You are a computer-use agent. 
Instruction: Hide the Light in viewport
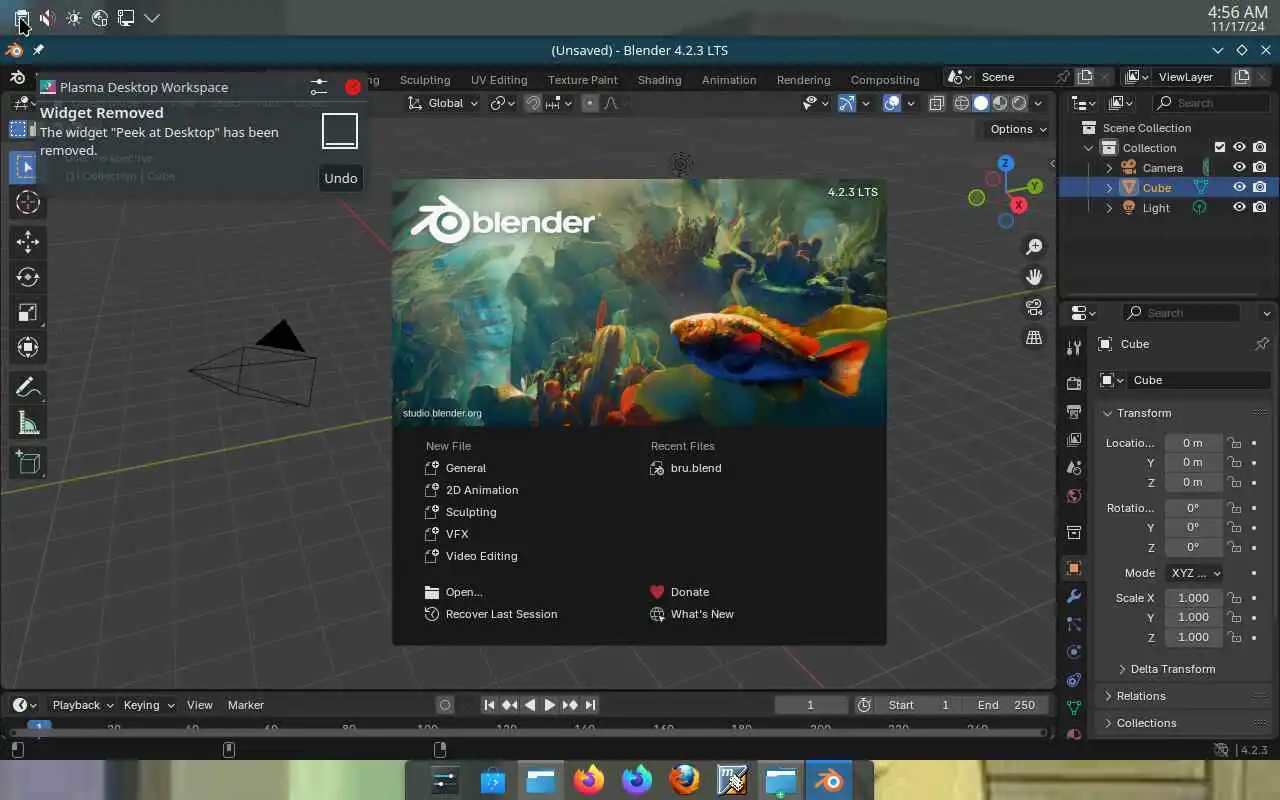point(1239,208)
